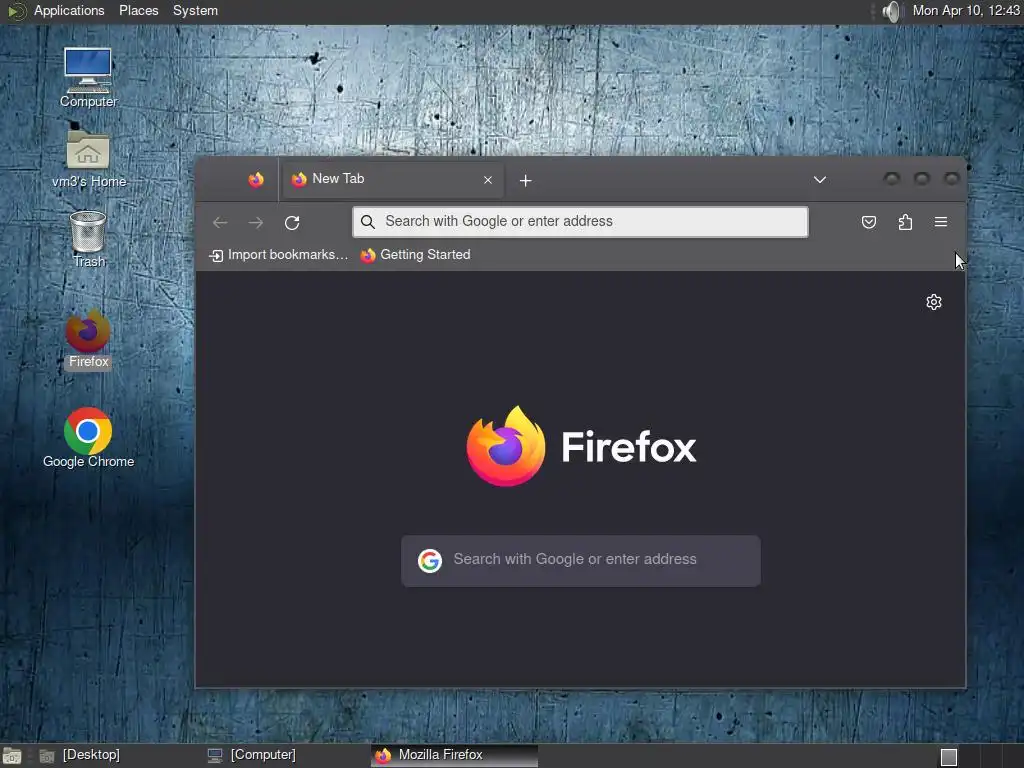Open Getting Started bookmark
1024x768 pixels.
click(x=415, y=255)
